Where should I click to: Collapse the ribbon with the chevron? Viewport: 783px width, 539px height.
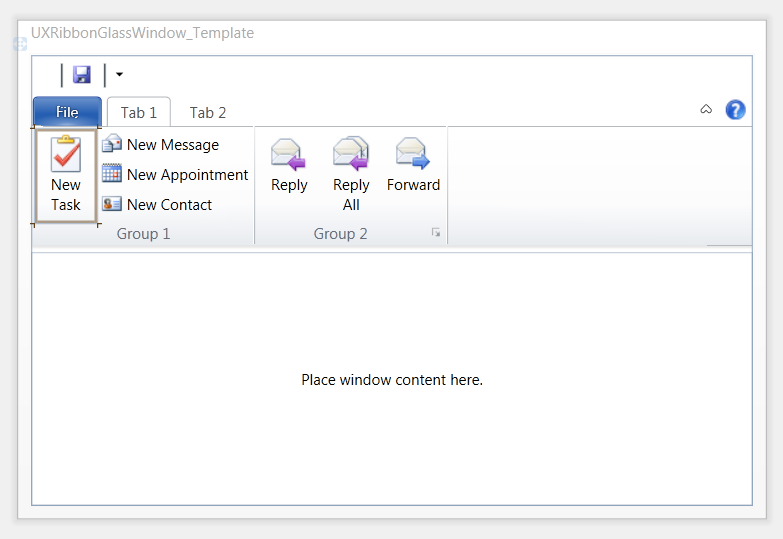coord(706,109)
